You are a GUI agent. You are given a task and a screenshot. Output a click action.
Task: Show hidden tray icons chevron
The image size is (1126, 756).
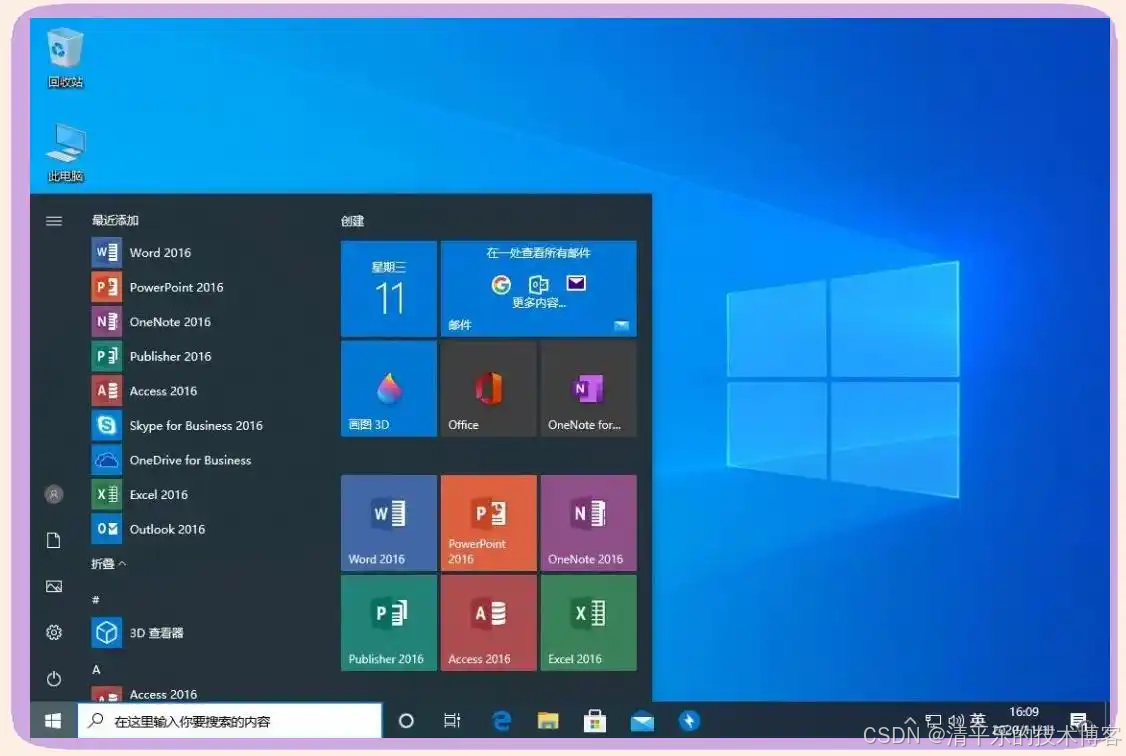coord(910,720)
